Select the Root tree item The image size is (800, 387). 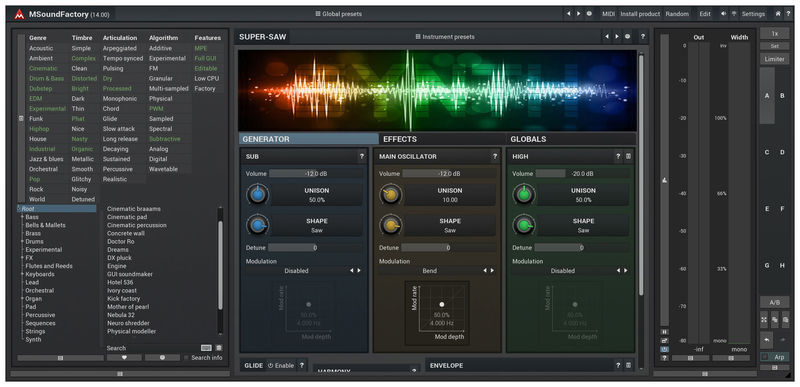pyautogui.click(x=57, y=209)
